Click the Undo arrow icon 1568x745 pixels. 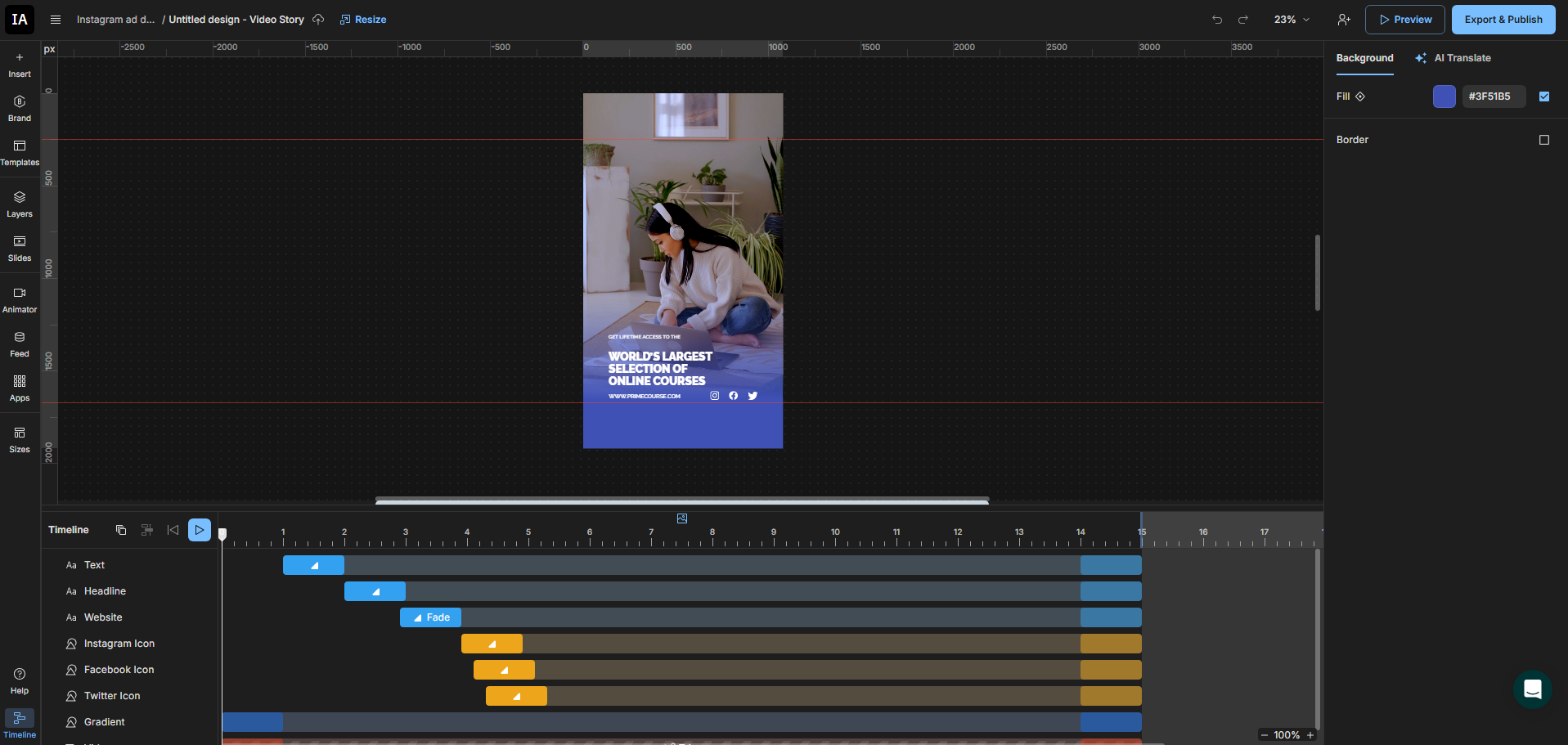click(x=1217, y=20)
